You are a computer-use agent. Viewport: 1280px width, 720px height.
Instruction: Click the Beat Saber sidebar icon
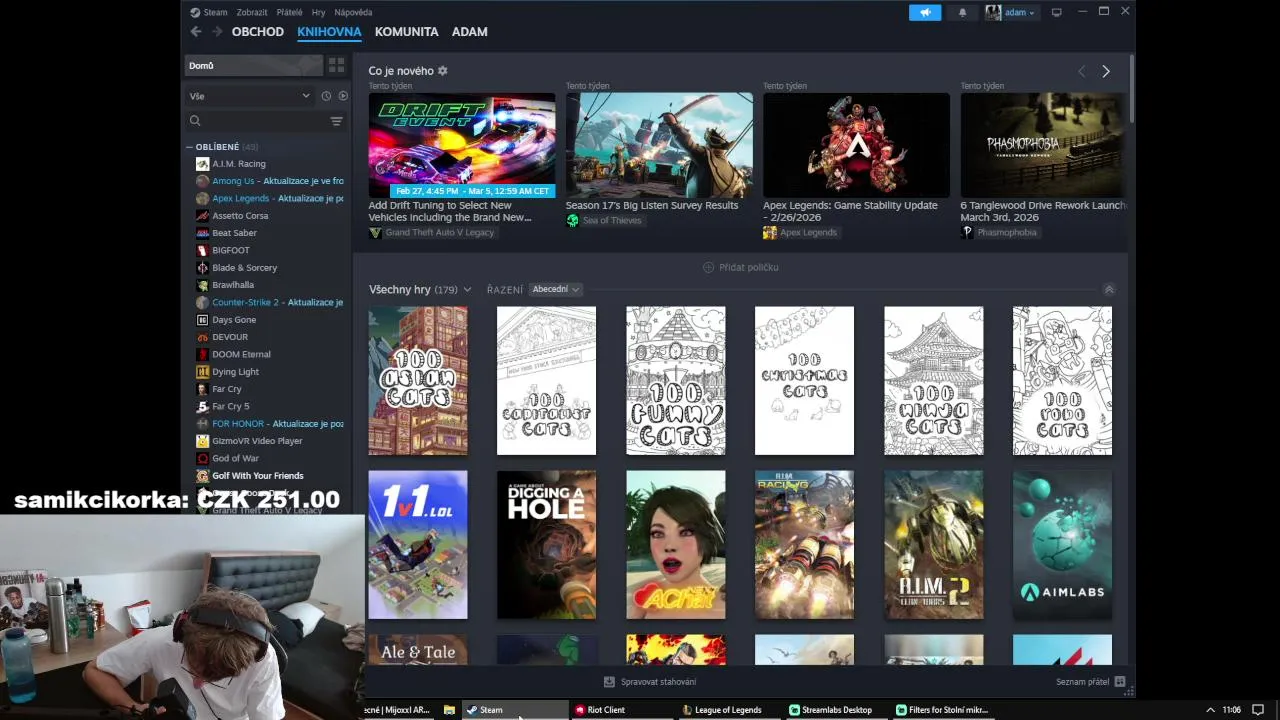tap(203, 233)
